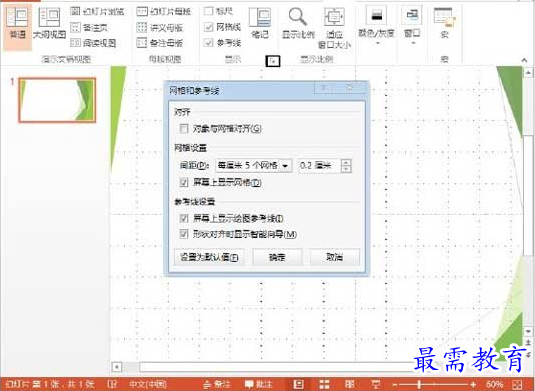Click the 取消 cancel button

coord(334,257)
